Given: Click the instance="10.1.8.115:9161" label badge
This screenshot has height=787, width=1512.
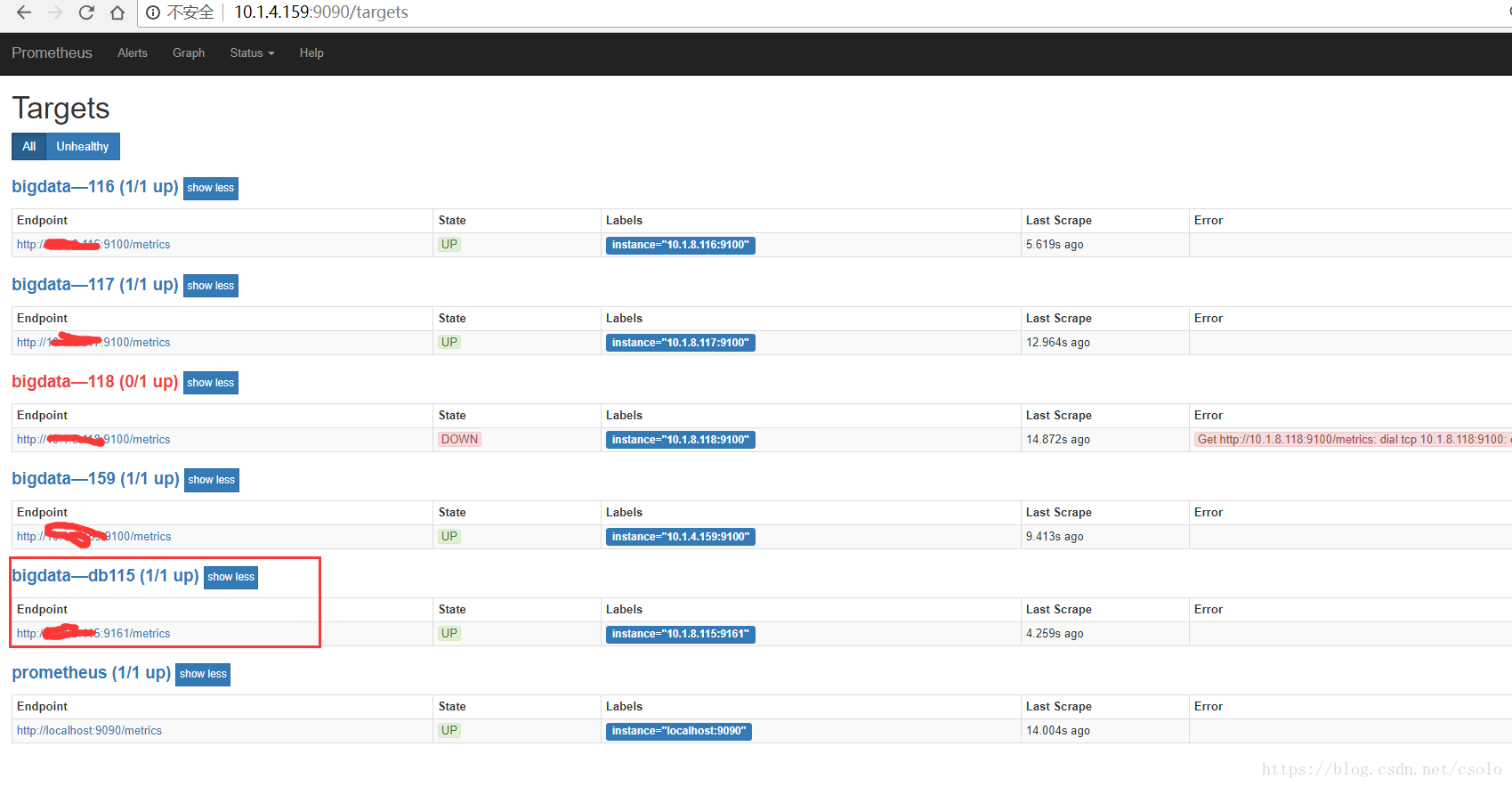Looking at the screenshot, I should click(681, 634).
